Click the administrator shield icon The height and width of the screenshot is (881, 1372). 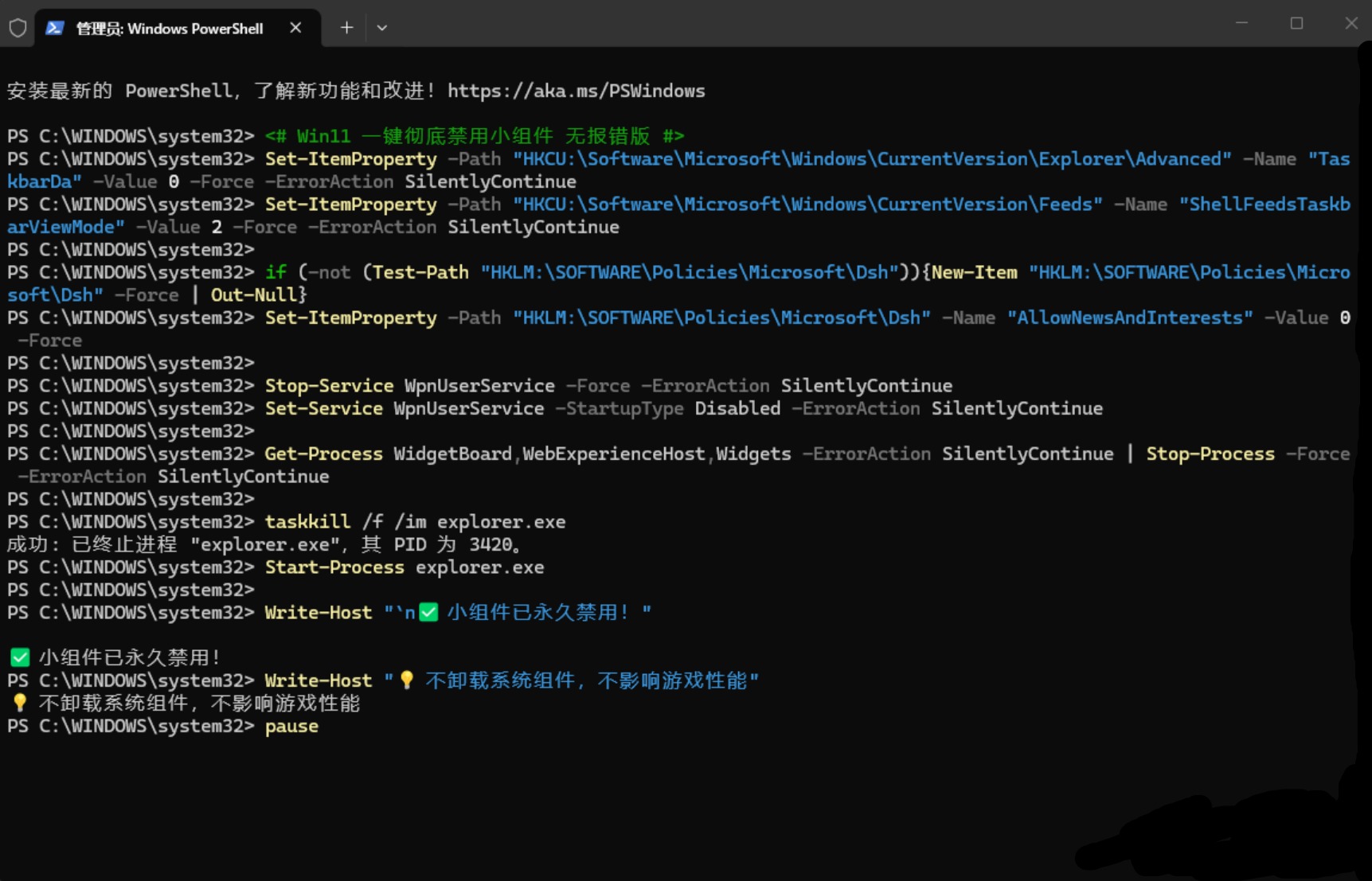[x=18, y=28]
